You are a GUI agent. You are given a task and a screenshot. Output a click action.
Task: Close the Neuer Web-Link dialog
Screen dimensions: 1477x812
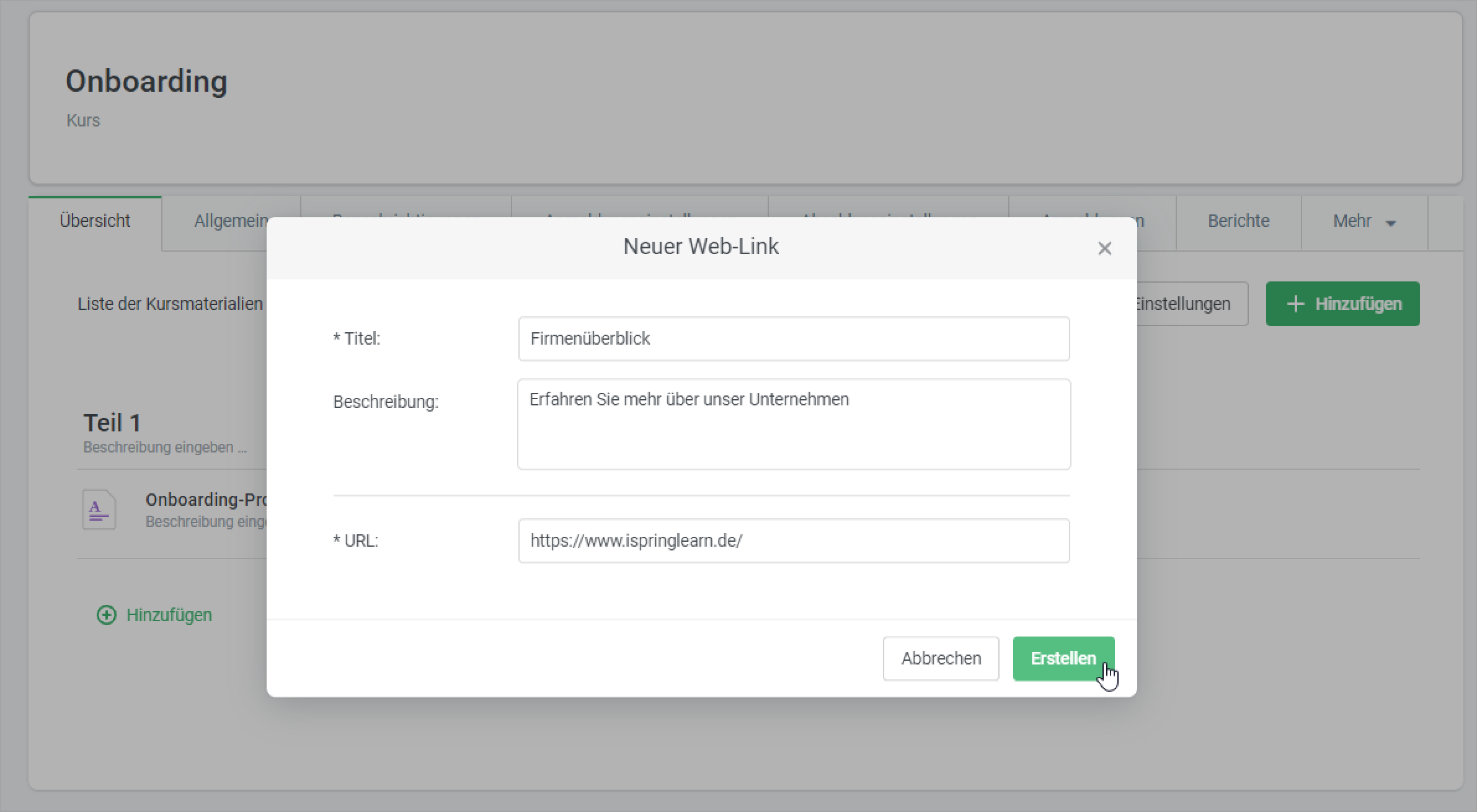point(1104,249)
